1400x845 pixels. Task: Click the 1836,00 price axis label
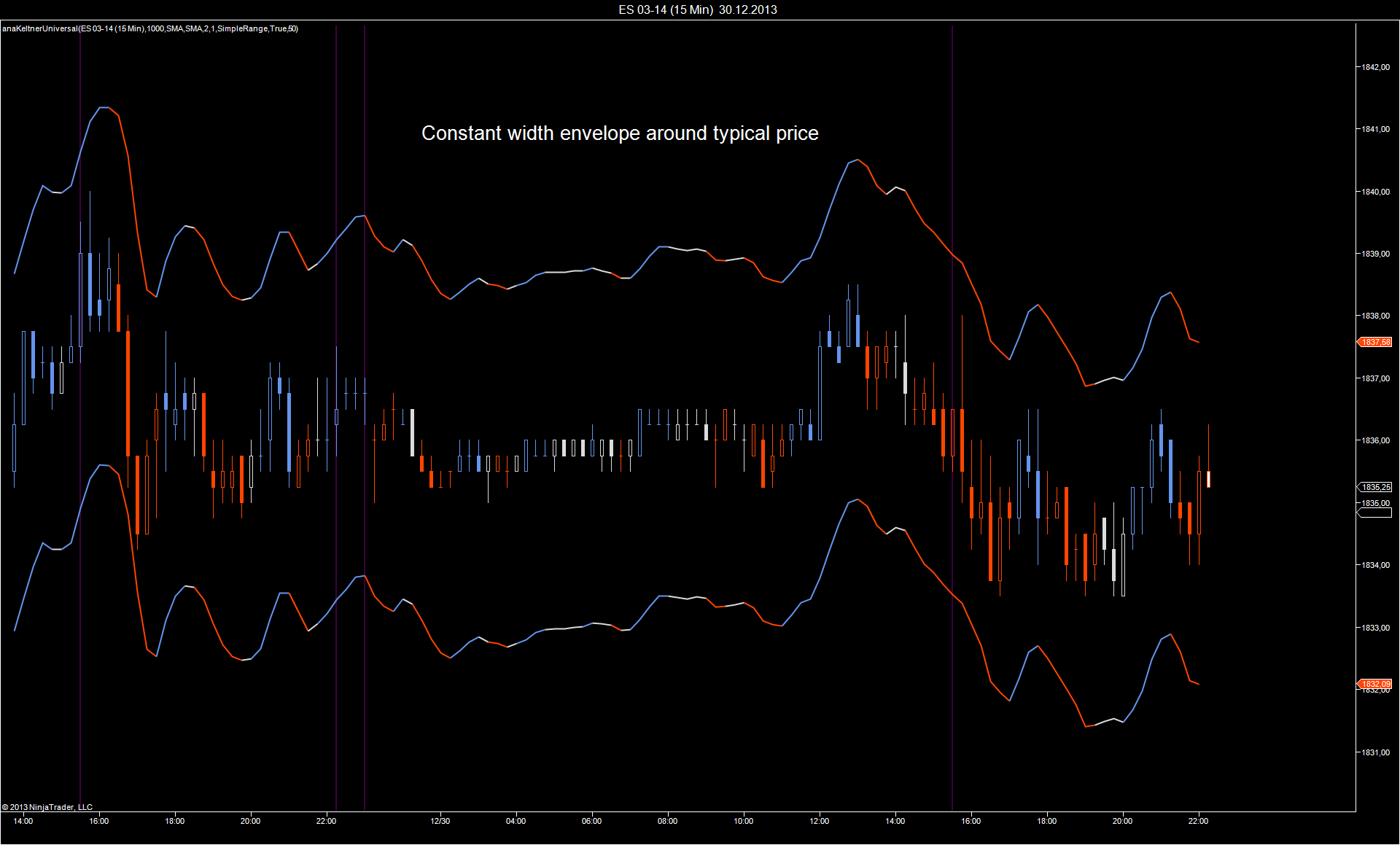(1375, 440)
